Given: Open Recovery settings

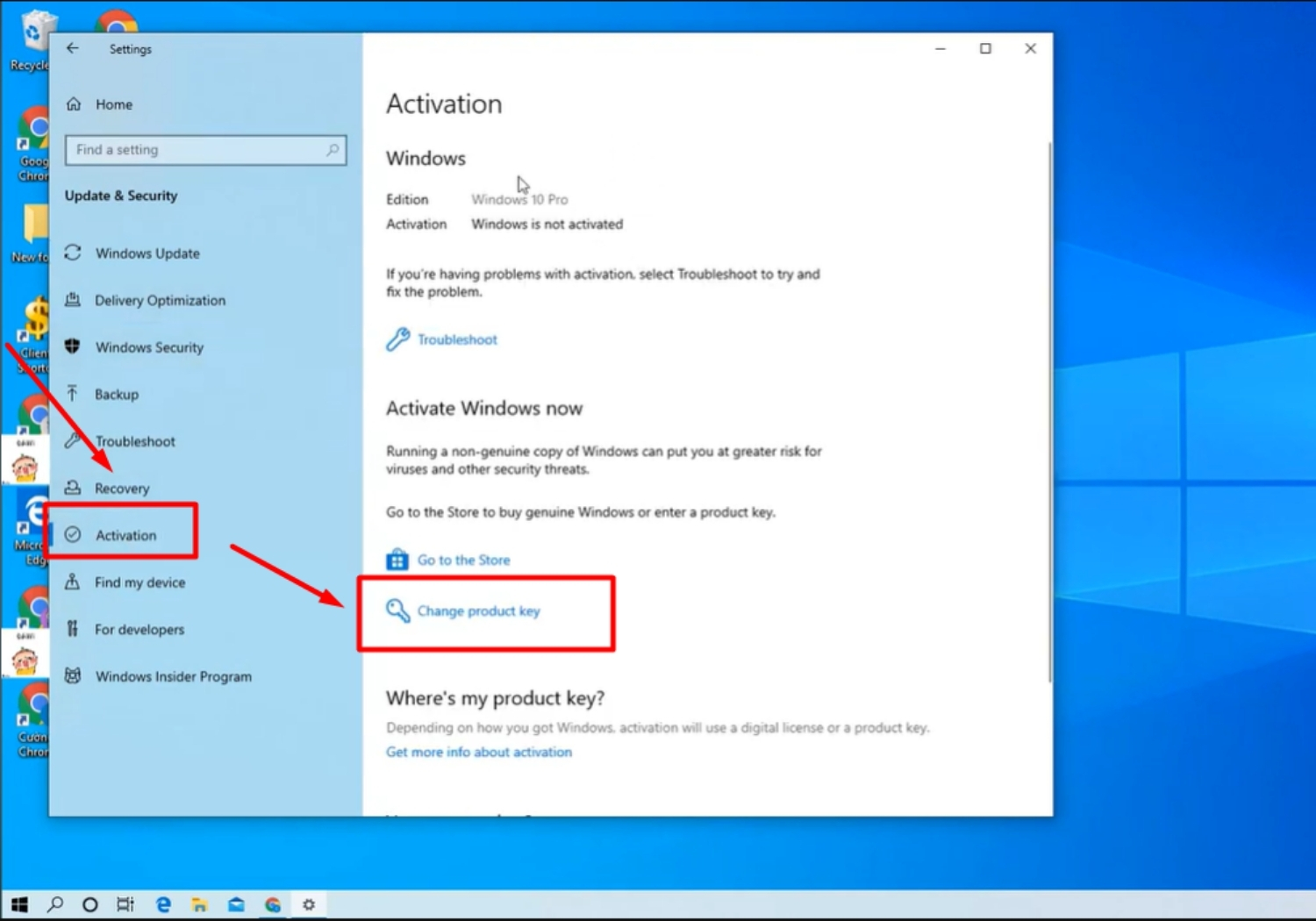Looking at the screenshot, I should point(122,489).
